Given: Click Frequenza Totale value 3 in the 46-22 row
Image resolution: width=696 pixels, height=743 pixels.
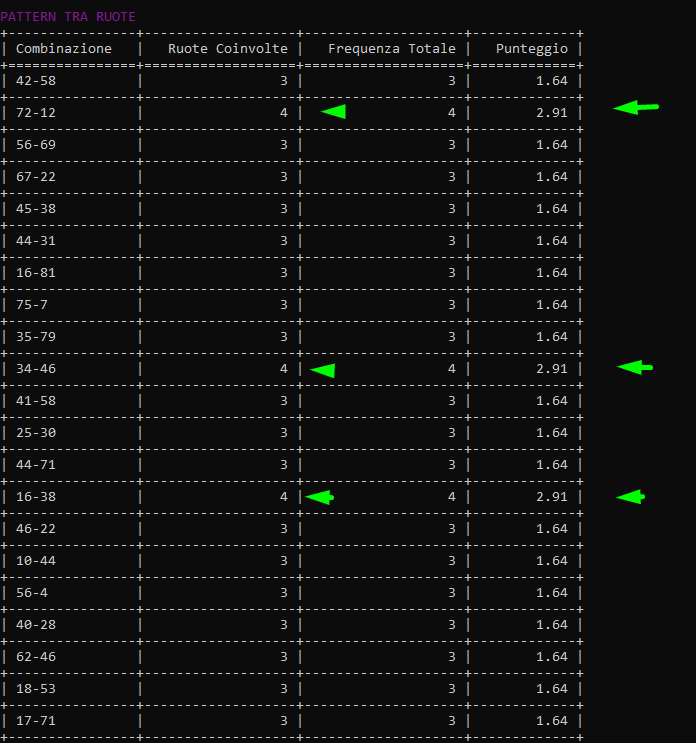Looking at the screenshot, I should 452,529.
